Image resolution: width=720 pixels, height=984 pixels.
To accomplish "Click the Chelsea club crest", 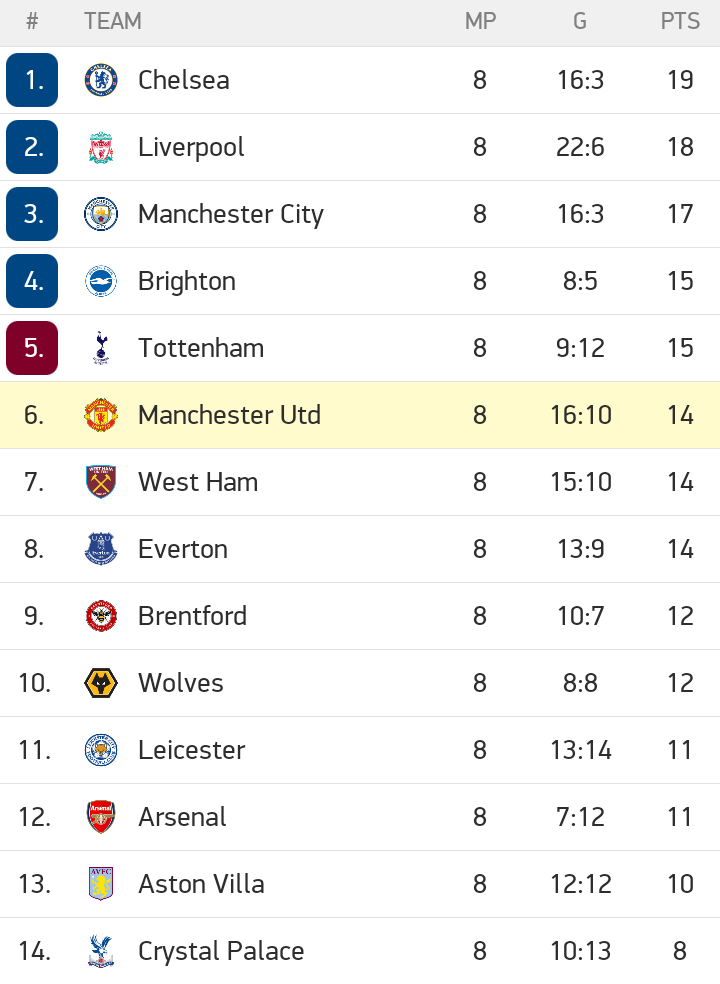I will click(101, 80).
